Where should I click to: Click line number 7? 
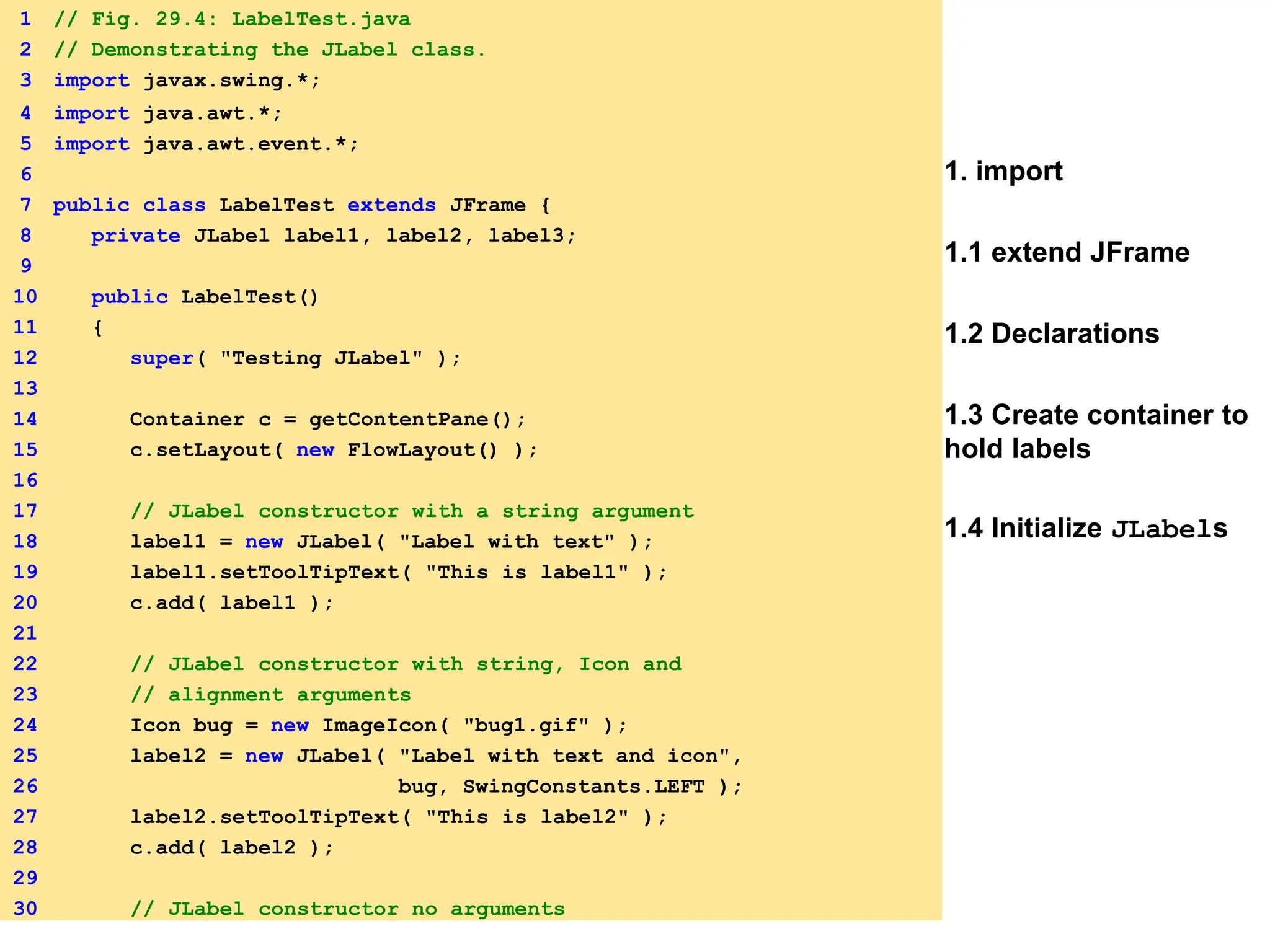click(x=25, y=205)
